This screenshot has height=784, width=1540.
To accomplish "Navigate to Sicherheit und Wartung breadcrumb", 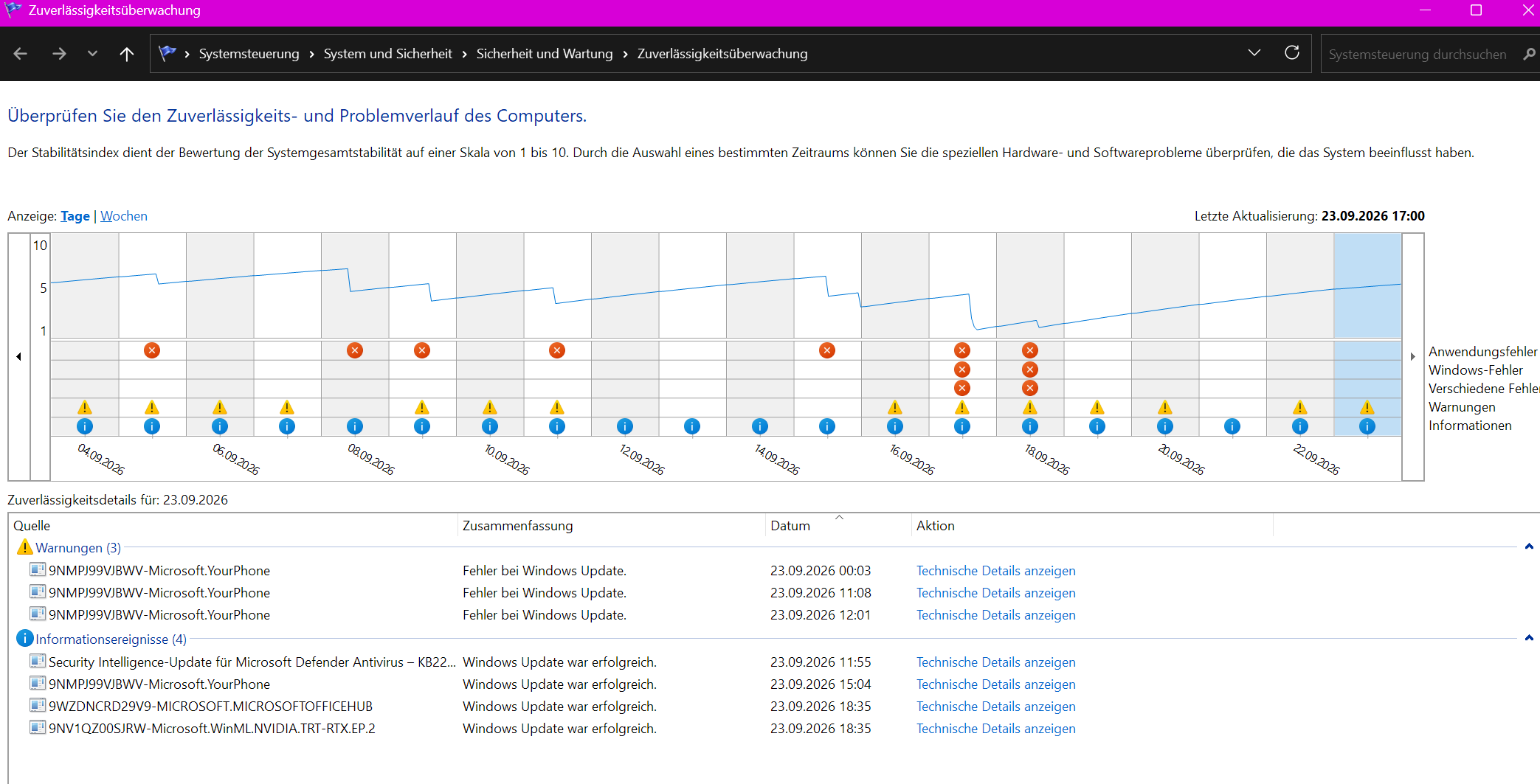I will click(x=545, y=54).
